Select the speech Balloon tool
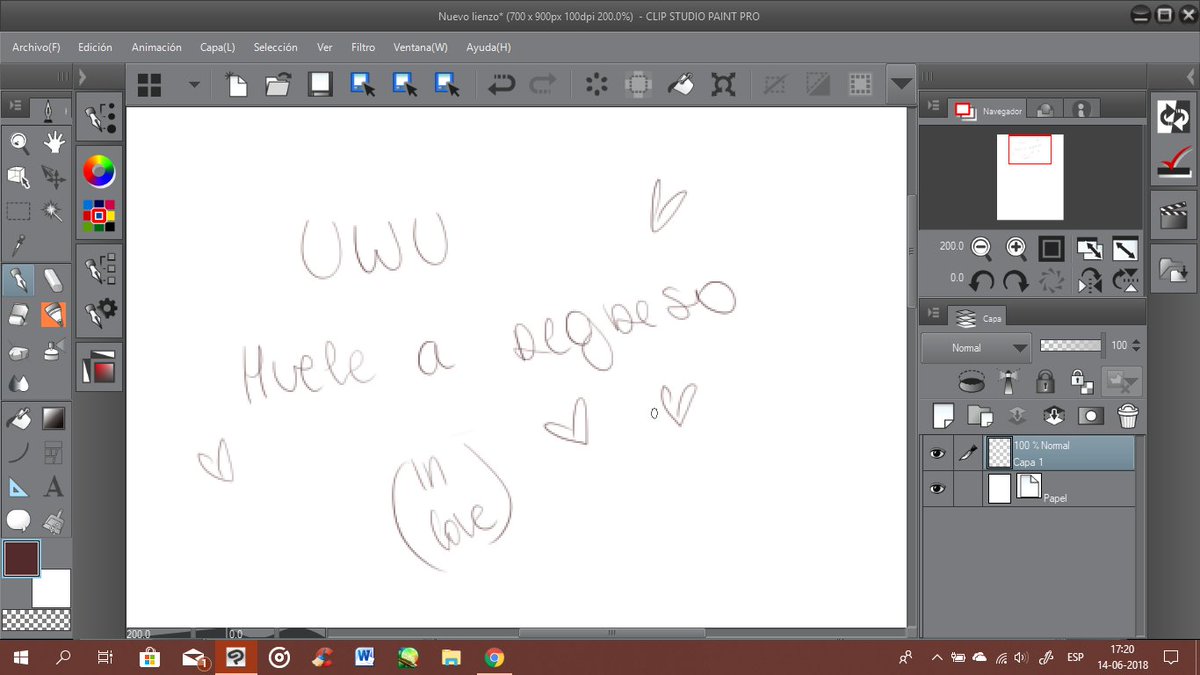The width and height of the screenshot is (1200, 675). point(19,521)
